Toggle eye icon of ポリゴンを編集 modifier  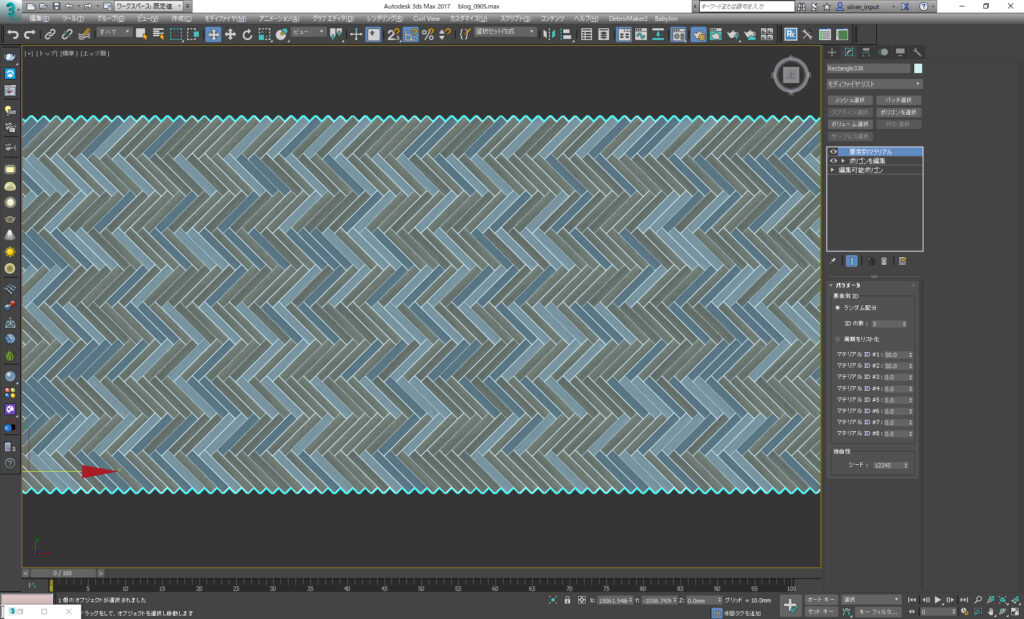833,160
